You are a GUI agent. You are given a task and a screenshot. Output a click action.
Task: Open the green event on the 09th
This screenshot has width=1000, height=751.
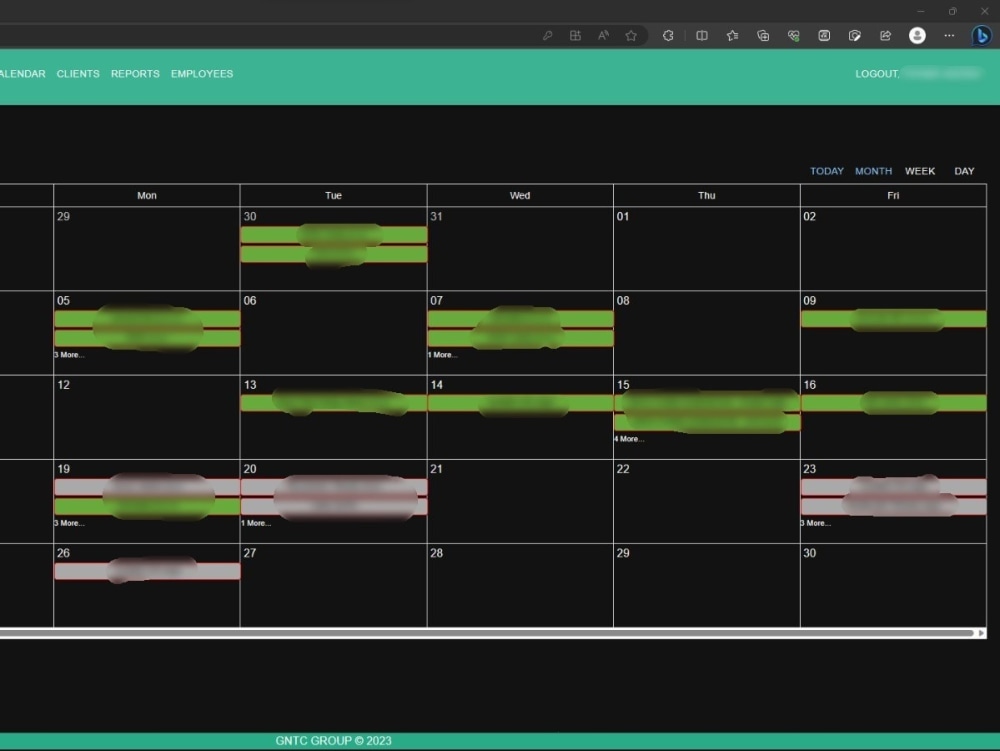893,319
